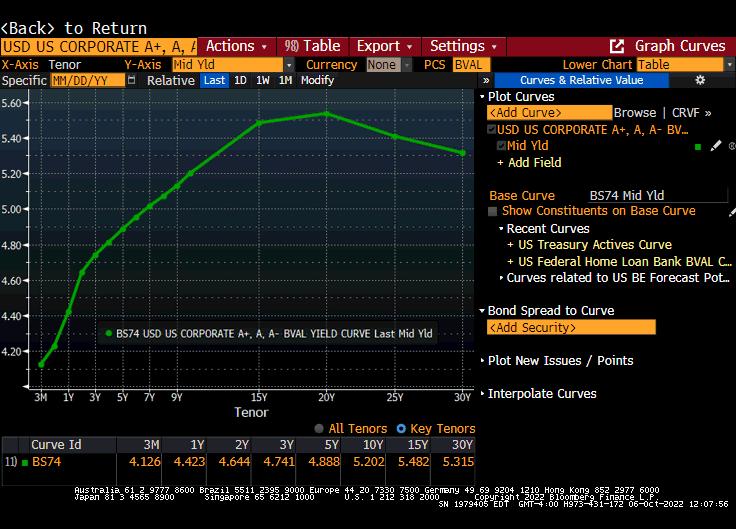736x529 pixels.
Task: Click the Add Curve input field
Action: click(549, 113)
